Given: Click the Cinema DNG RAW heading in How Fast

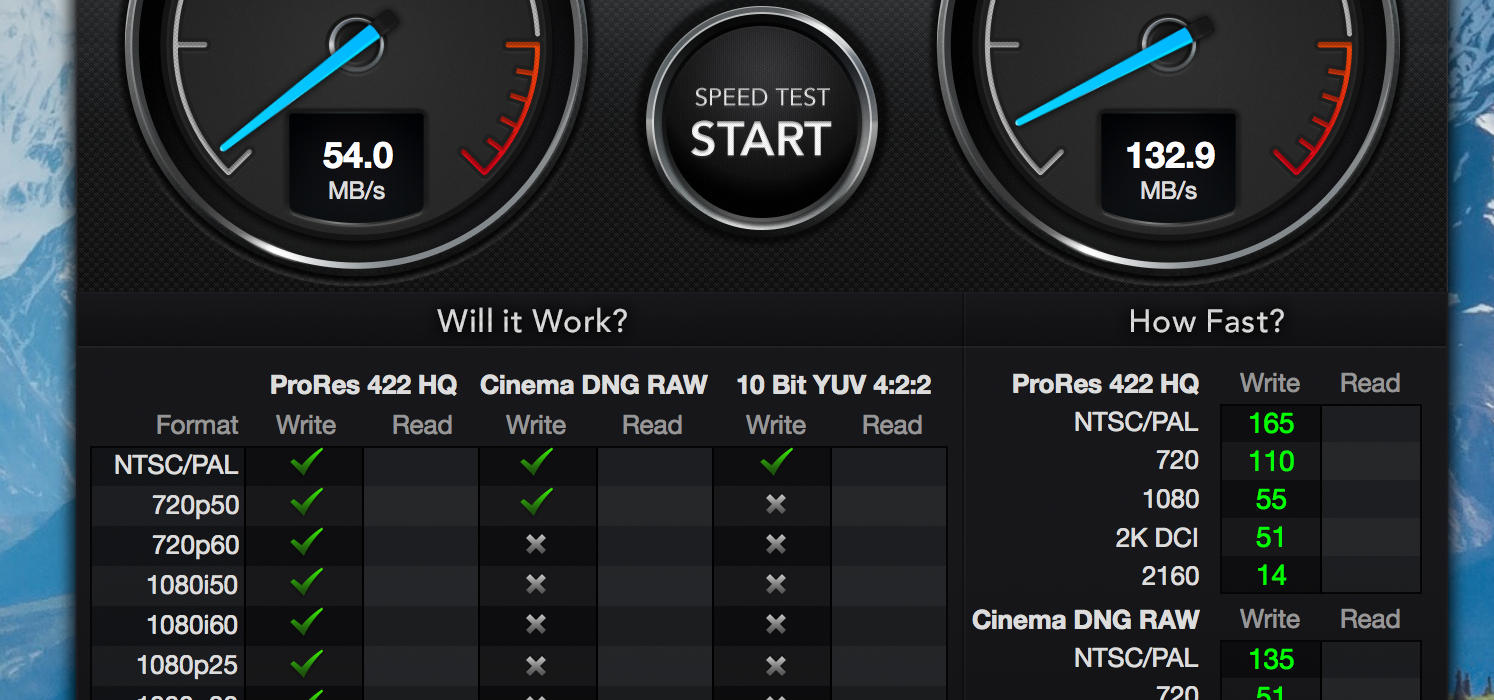Looking at the screenshot, I should click(x=1086, y=619).
